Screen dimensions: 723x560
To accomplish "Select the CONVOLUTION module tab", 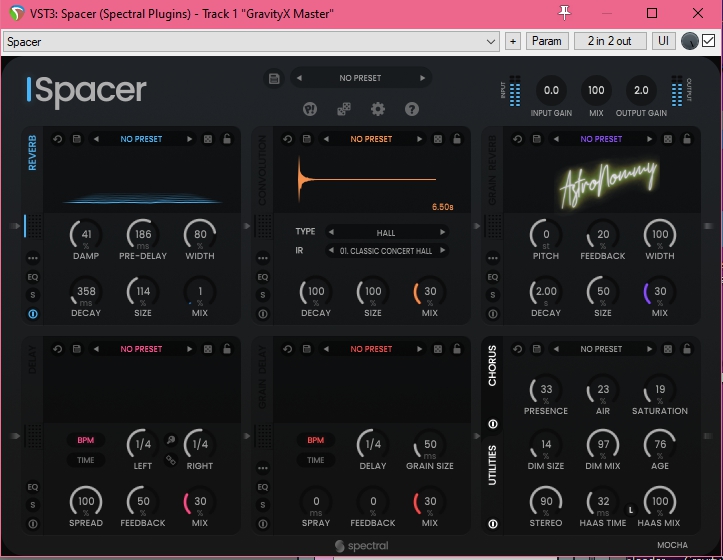I will point(262,170).
